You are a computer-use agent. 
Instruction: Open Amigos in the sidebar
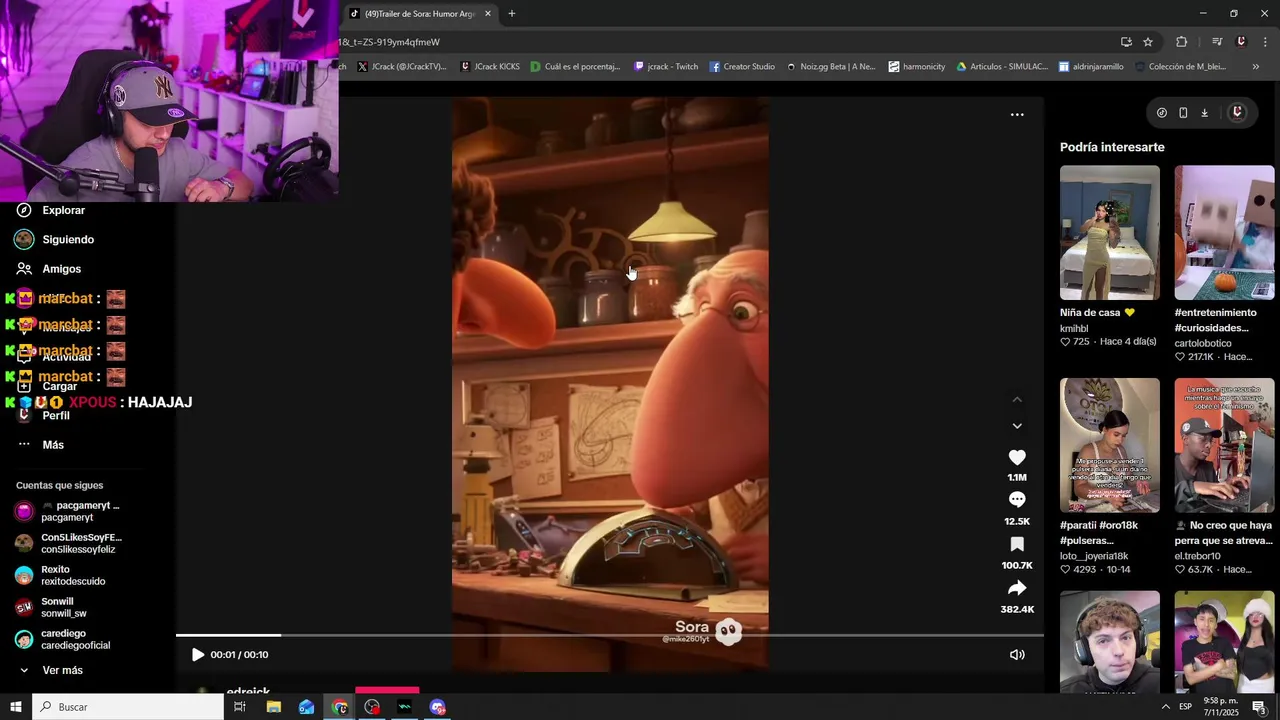pos(61,269)
